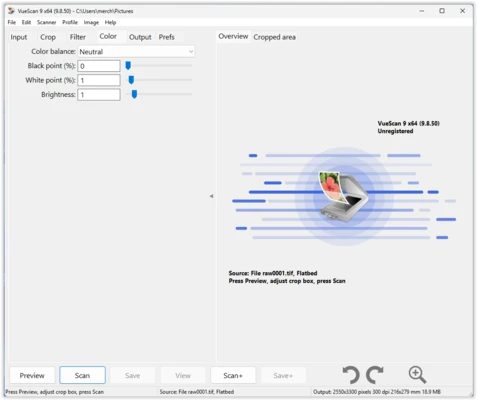Viewport: 477px width, 400px height.
Task: Click the Scan button
Action: click(82, 375)
